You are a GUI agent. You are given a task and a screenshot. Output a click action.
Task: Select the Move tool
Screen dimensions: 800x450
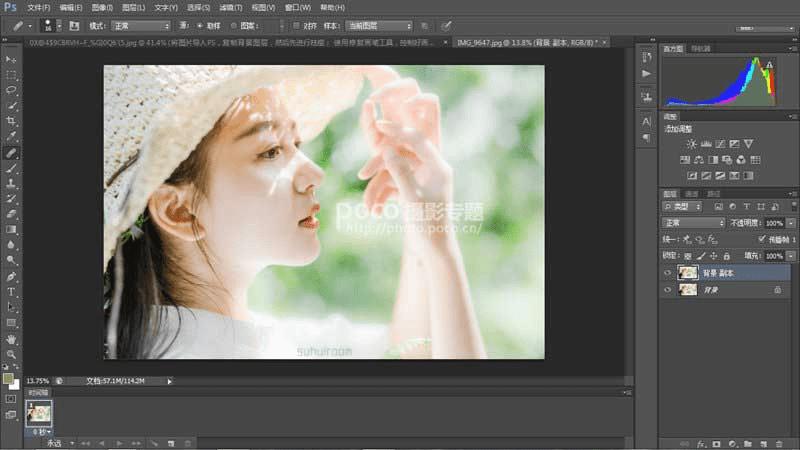coord(11,59)
